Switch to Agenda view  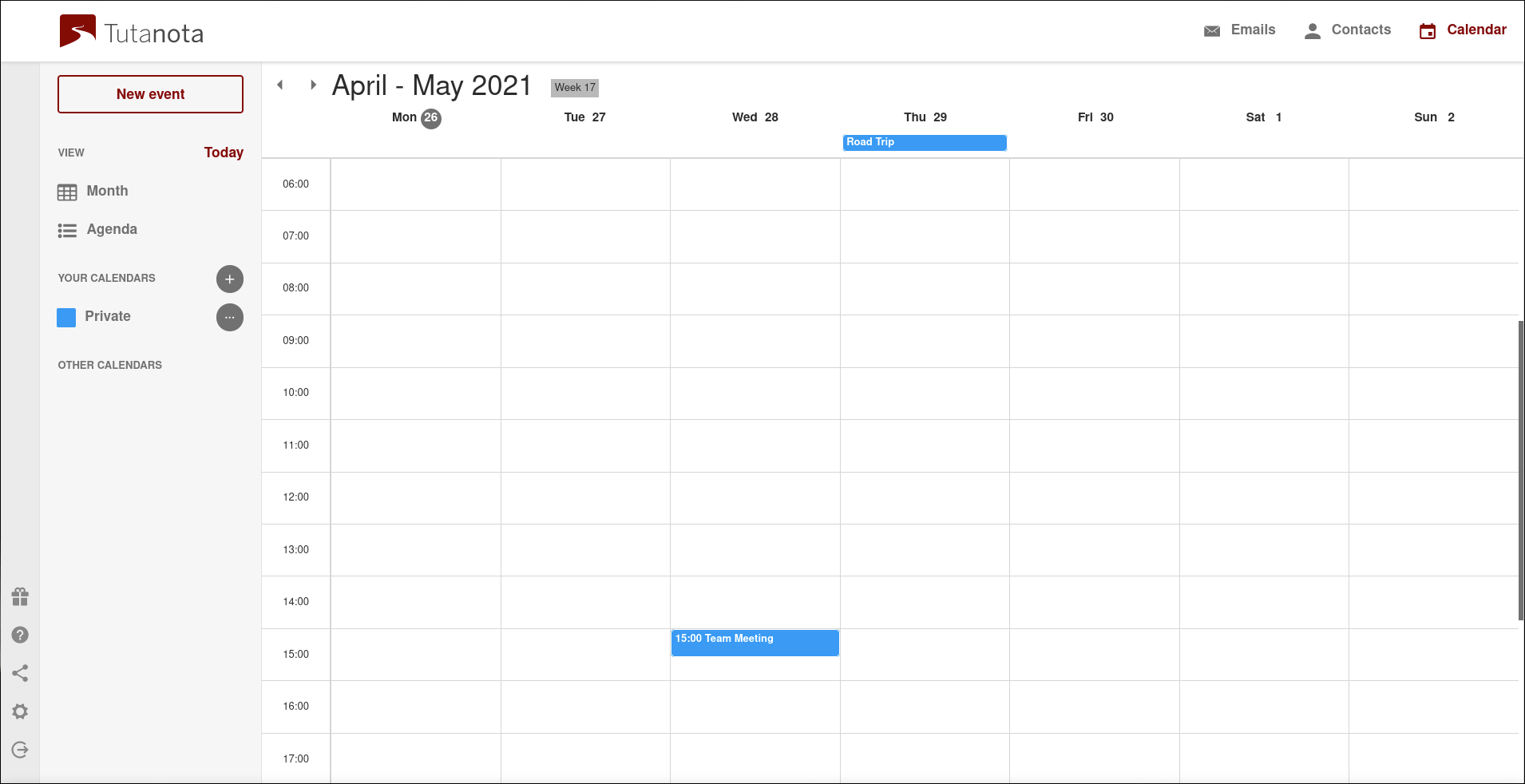tap(111, 229)
